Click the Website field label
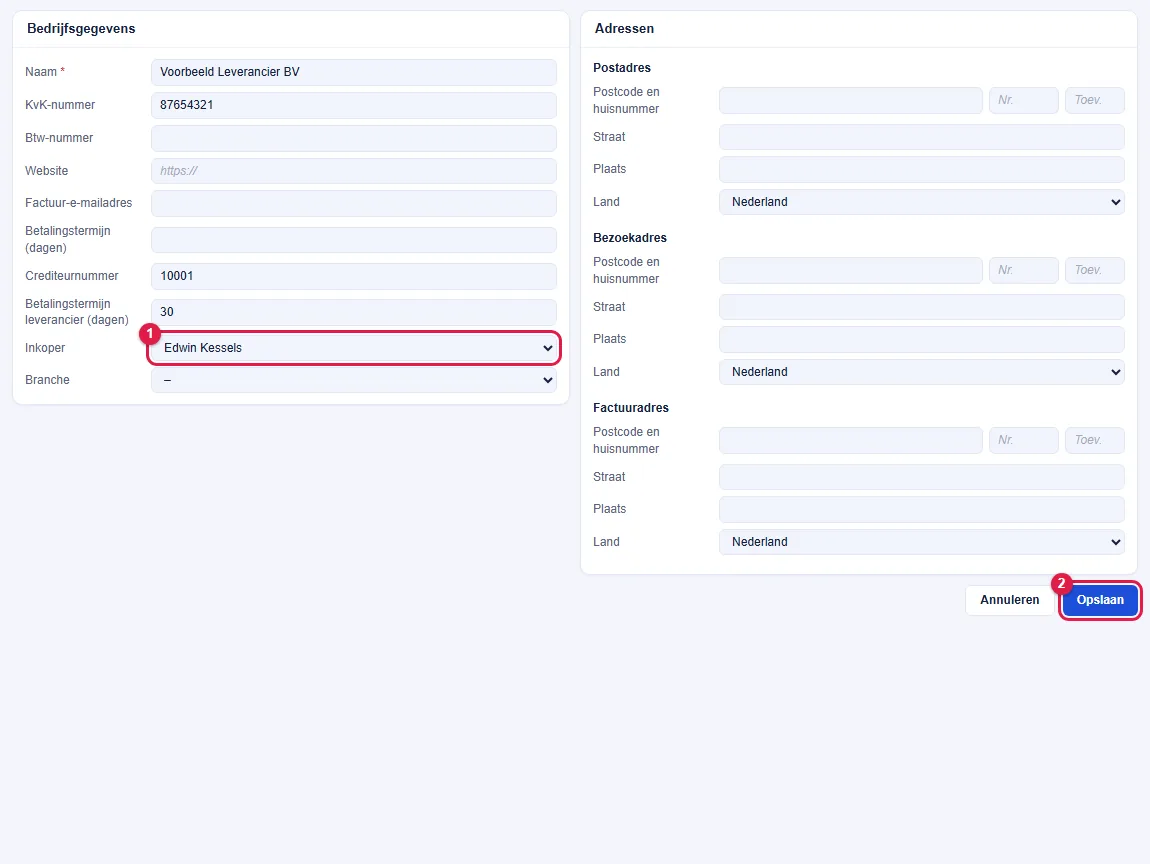1150x864 pixels. pos(46,171)
